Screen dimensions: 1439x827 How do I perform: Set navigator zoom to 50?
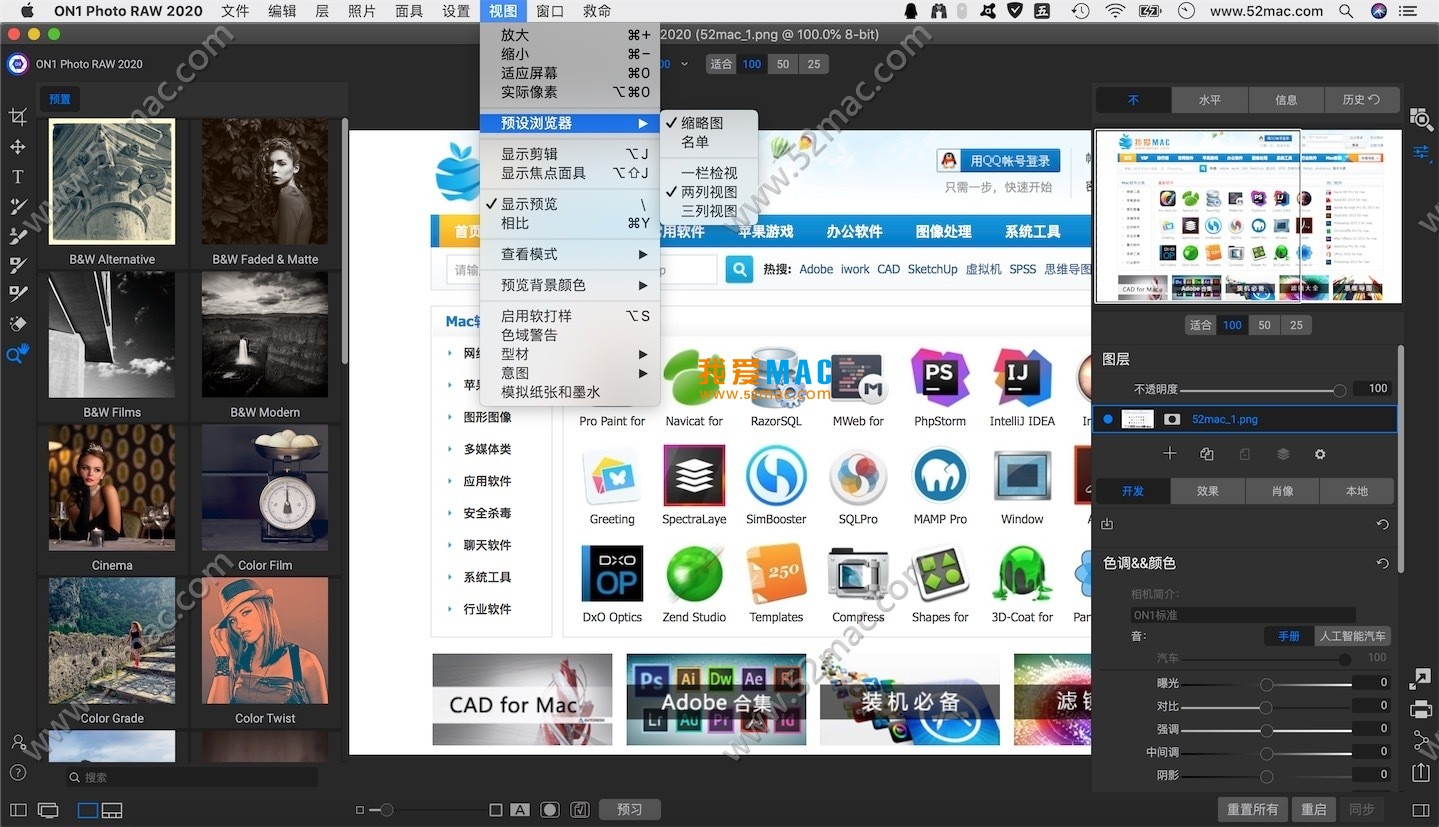click(x=1265, y=325)
